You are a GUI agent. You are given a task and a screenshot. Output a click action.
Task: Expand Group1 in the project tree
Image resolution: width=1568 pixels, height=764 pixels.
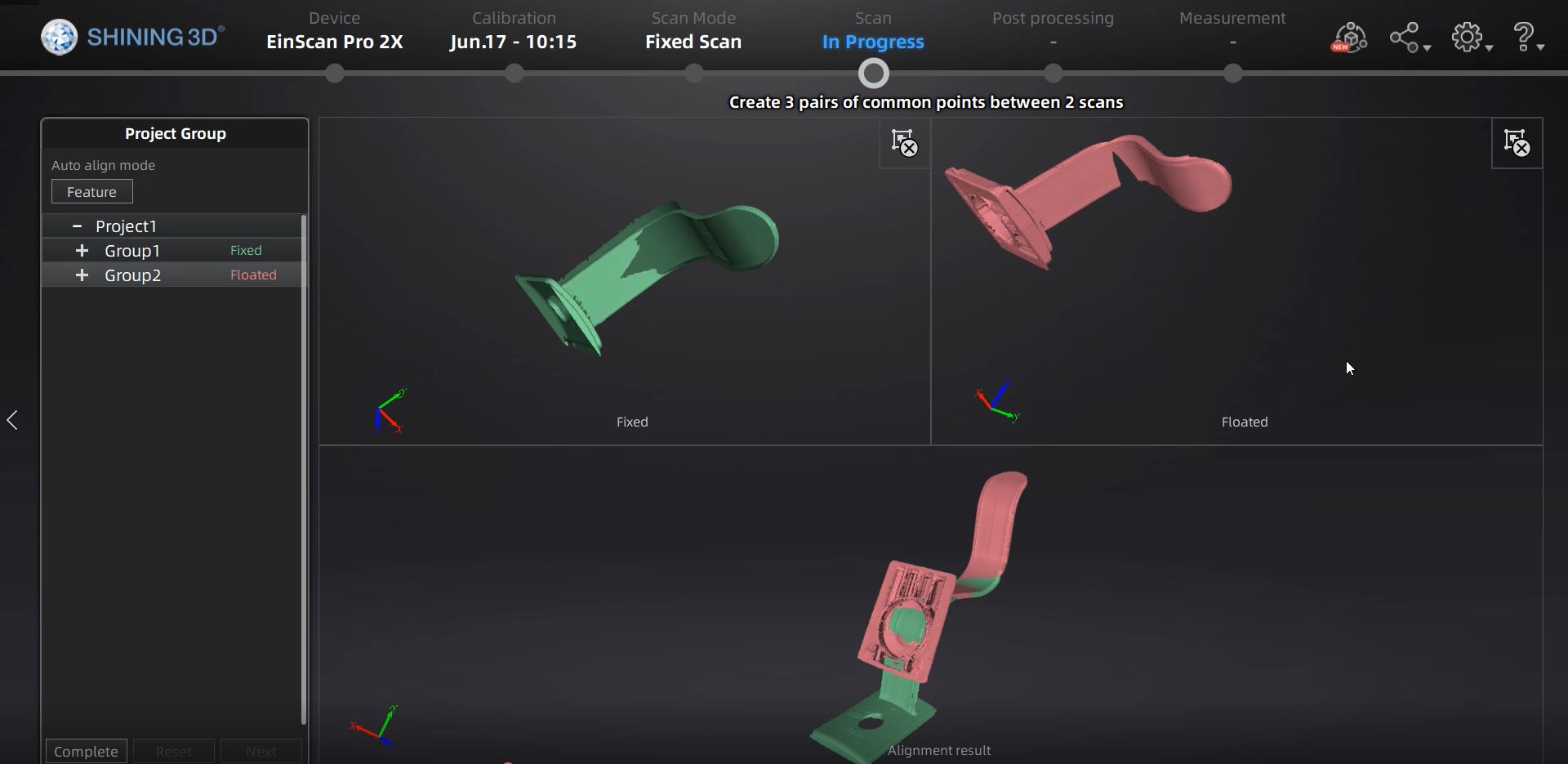click(82, 251)
